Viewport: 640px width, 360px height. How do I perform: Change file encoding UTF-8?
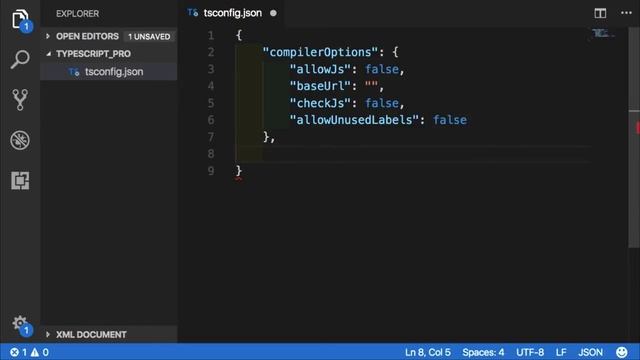[530, 352]
